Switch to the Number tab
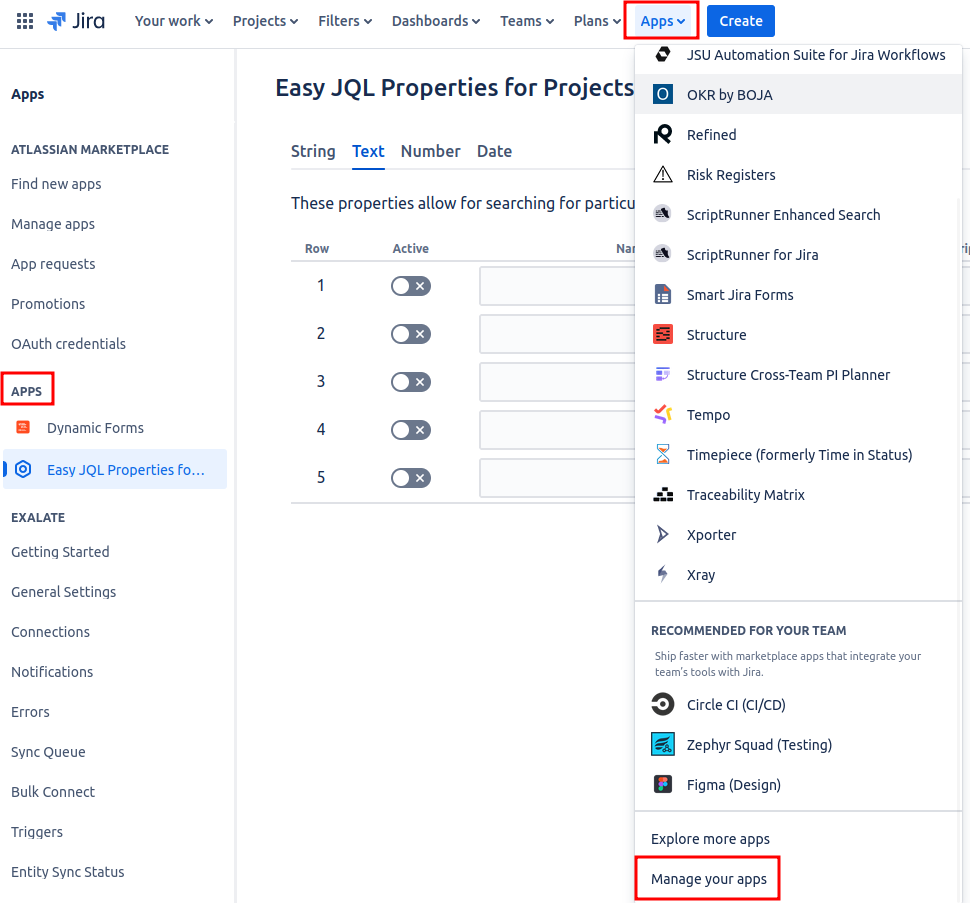Image resolution: width=970 pixels, height=903 pixels. click(x=430, y=151)
